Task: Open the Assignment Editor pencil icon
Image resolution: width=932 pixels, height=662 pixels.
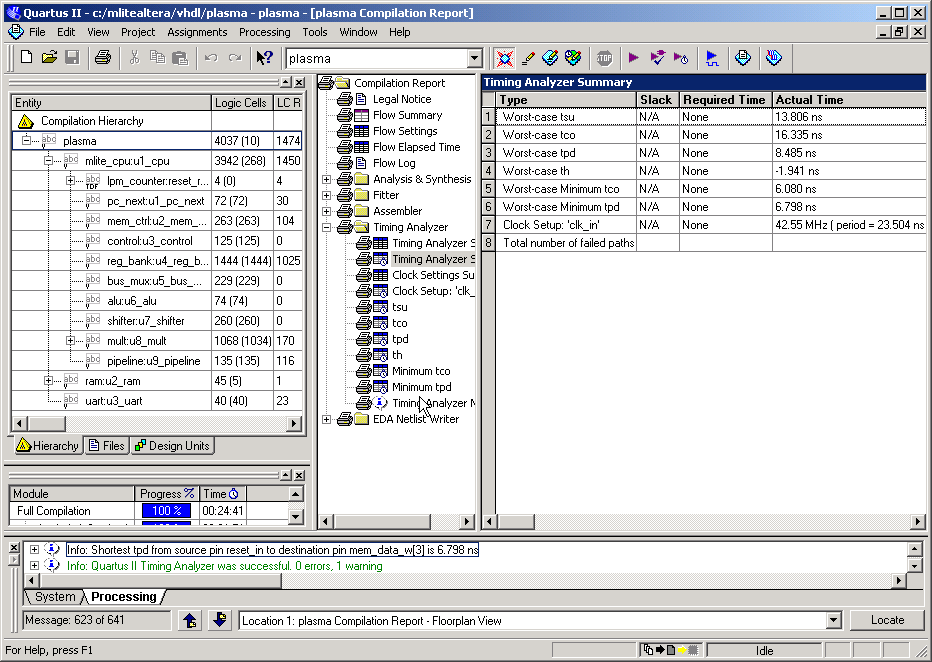Action: 527,58
